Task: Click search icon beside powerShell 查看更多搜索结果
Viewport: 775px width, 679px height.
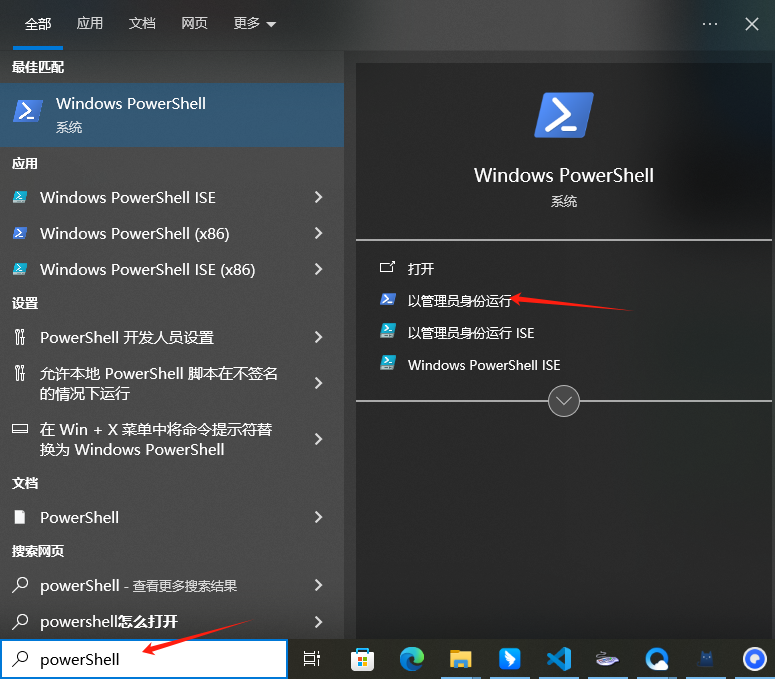Action: click(20, 585)
